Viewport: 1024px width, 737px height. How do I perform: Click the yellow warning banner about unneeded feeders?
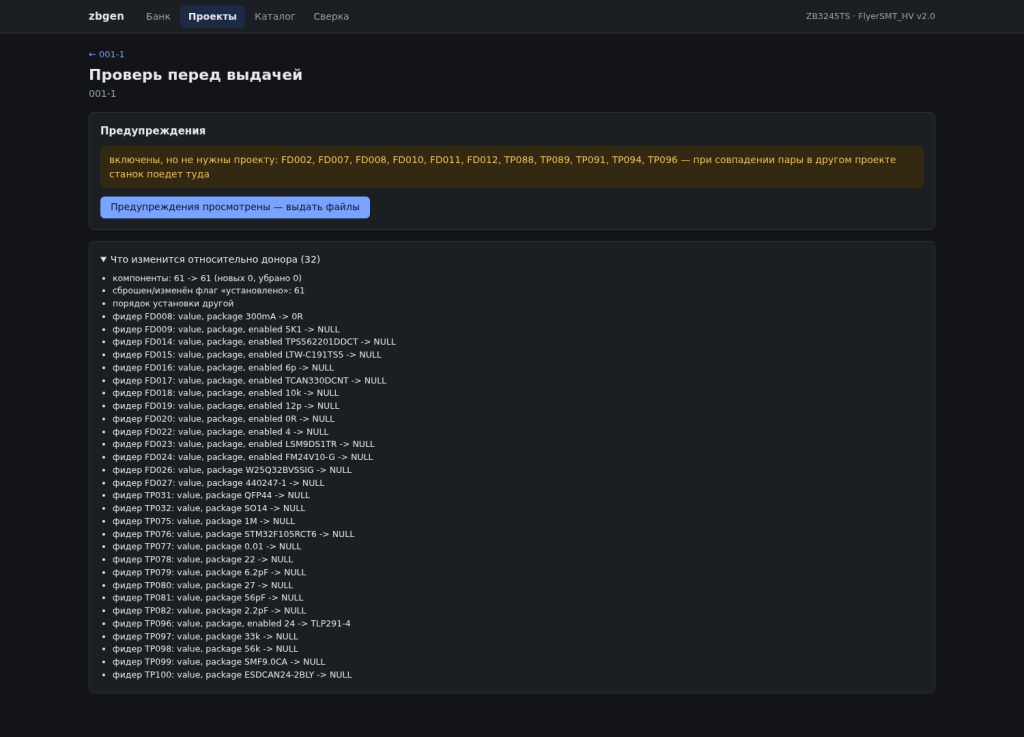[512, 167]
